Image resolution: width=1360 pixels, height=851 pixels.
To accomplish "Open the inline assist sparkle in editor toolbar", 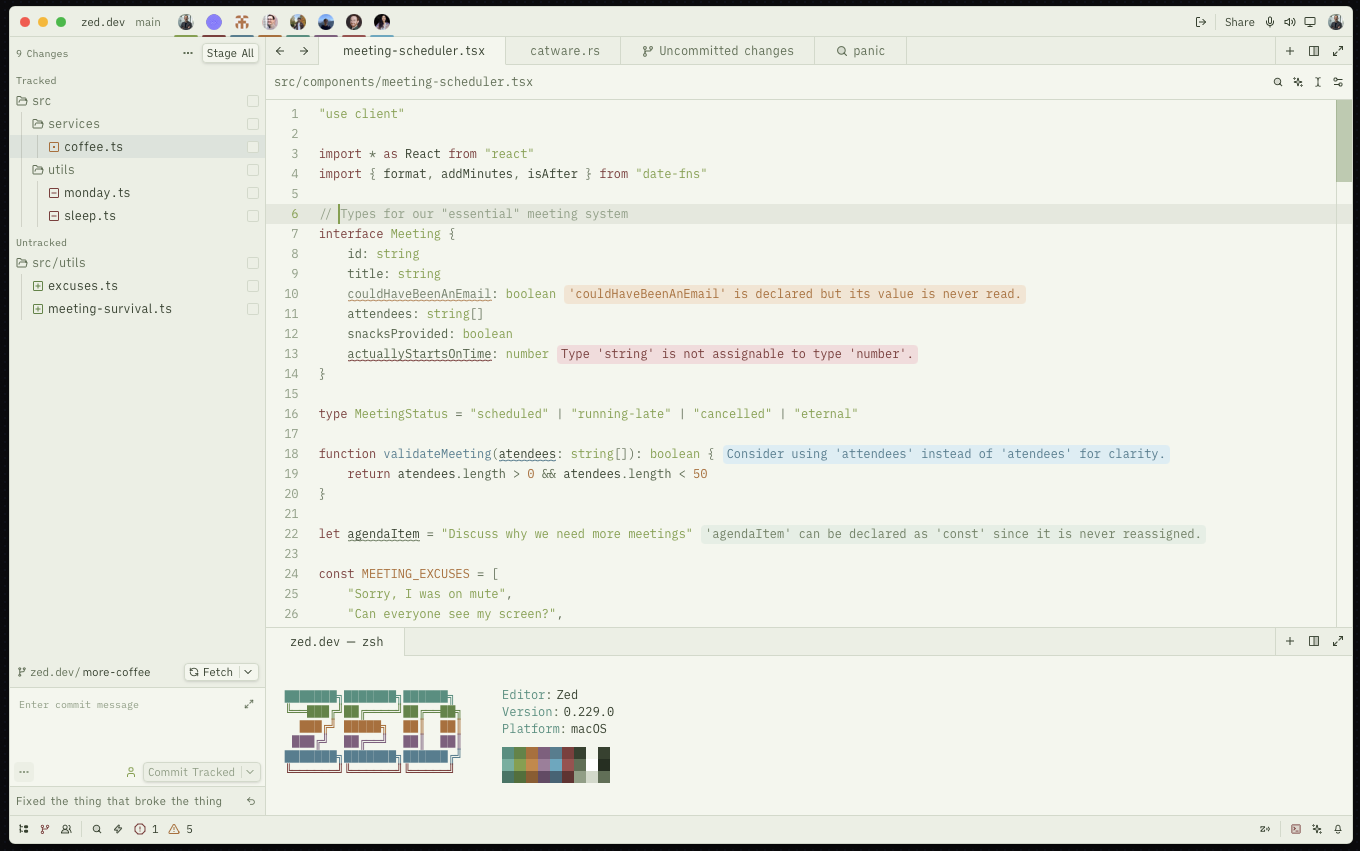I will 1298,82.
